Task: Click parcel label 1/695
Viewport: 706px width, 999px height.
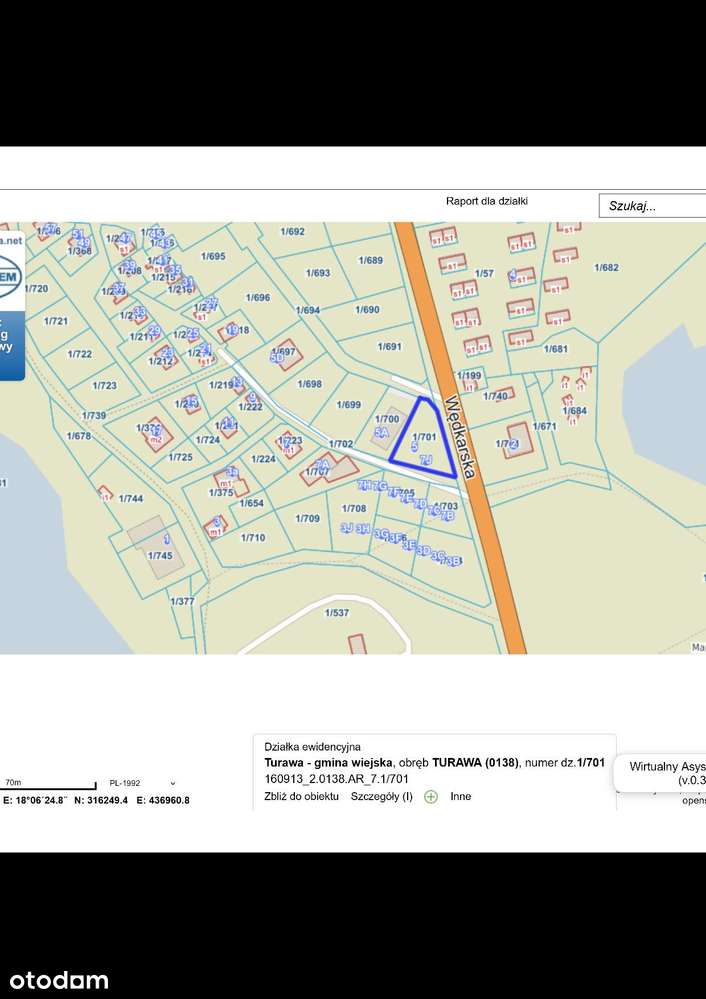Action: coord(213,256)
